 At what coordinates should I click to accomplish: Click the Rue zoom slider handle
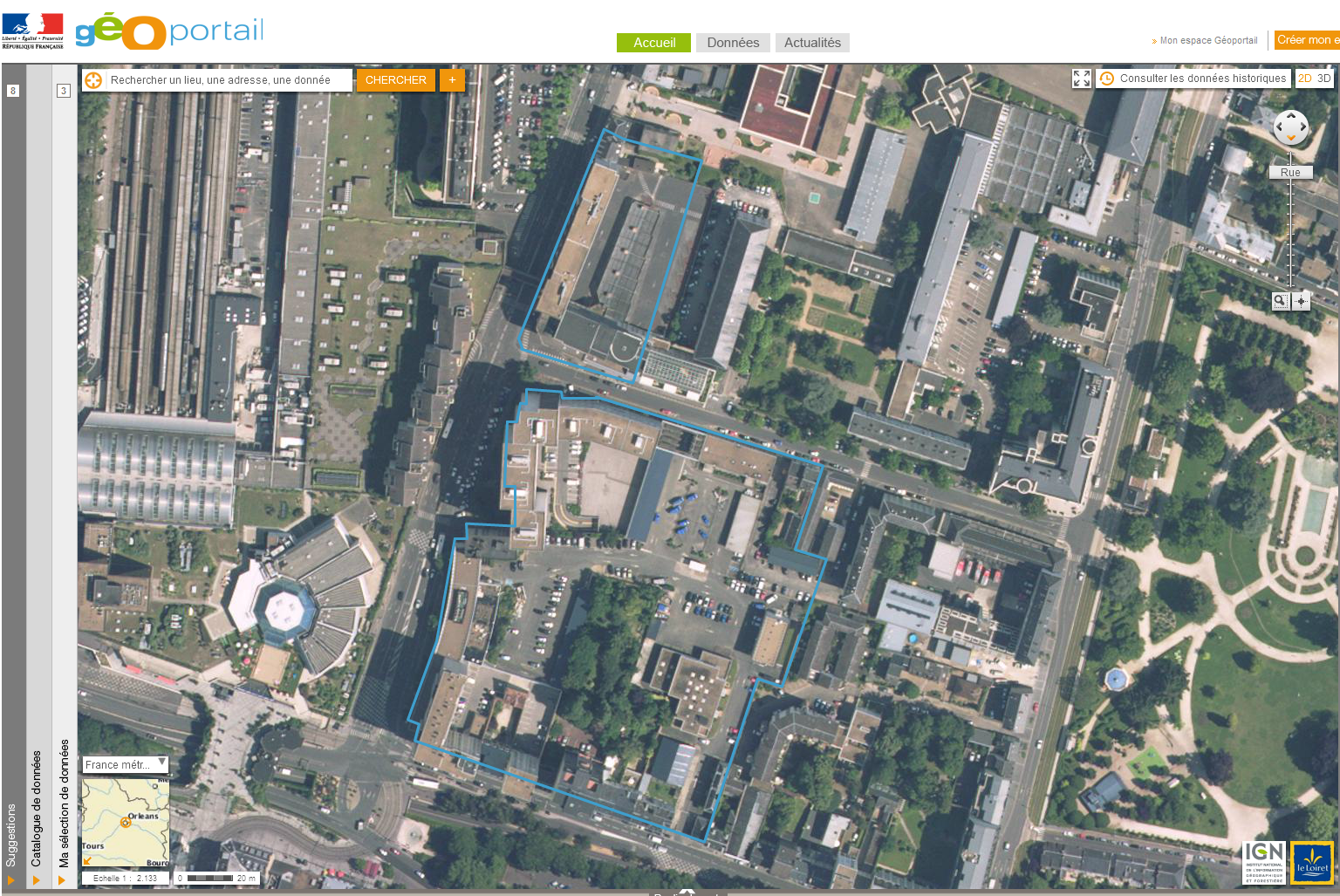point(1290,173)
